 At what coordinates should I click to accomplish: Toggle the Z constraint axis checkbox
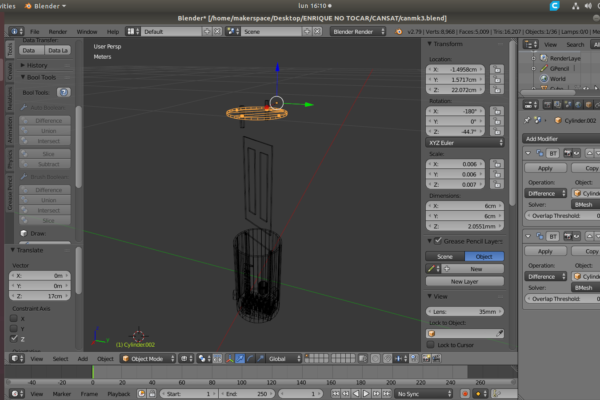[x=14, y=339]
